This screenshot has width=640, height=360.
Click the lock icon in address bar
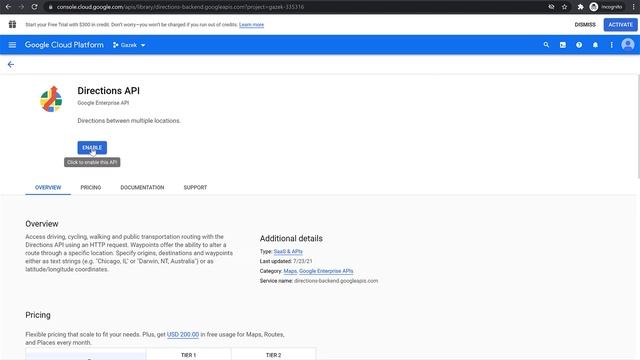click(50, 7)
